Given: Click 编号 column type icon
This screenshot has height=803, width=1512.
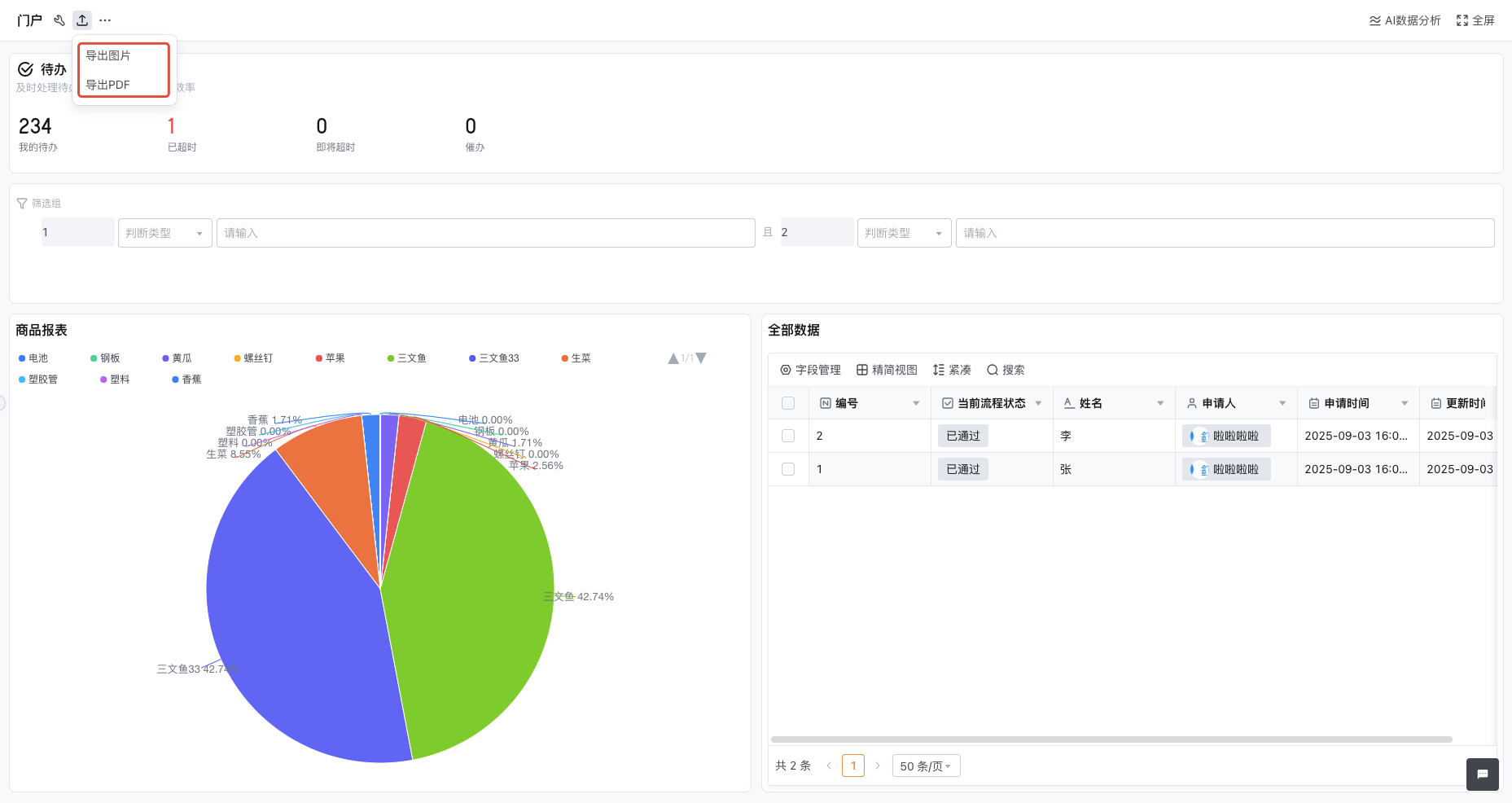Looking at the screenshot, I should tap(826, 403).
